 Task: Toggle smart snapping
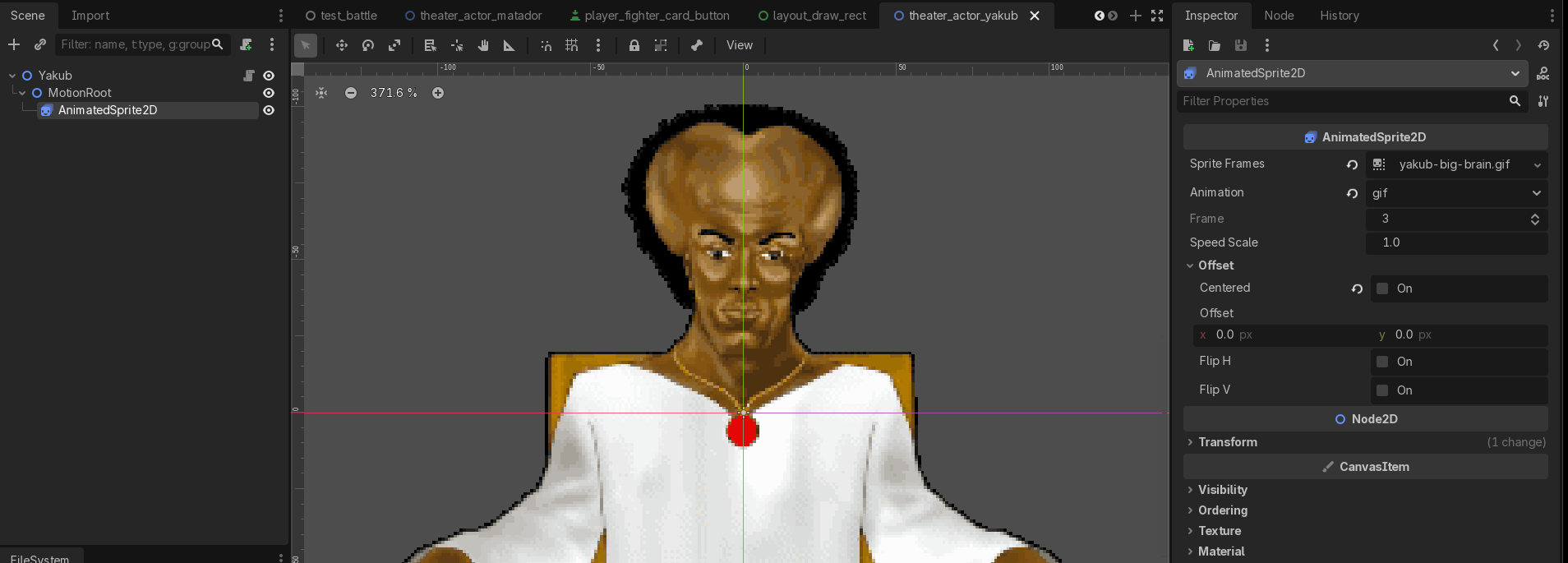[x=546, y=45]
